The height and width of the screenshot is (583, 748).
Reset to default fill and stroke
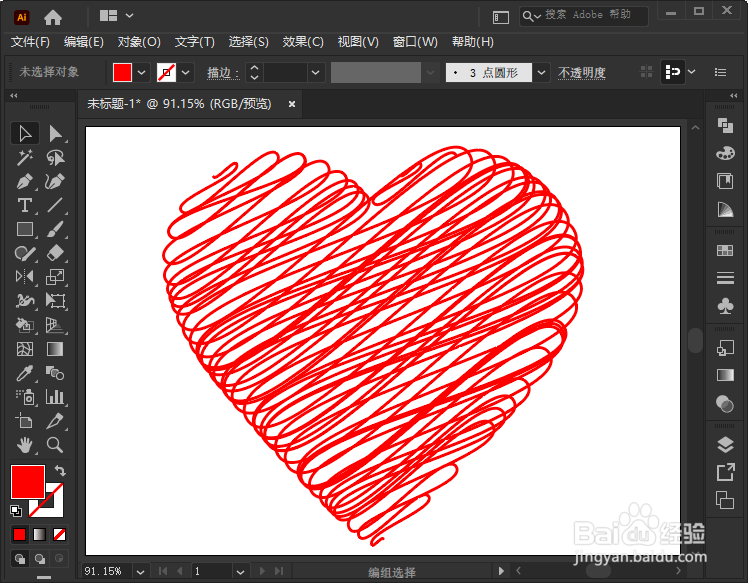16,511
